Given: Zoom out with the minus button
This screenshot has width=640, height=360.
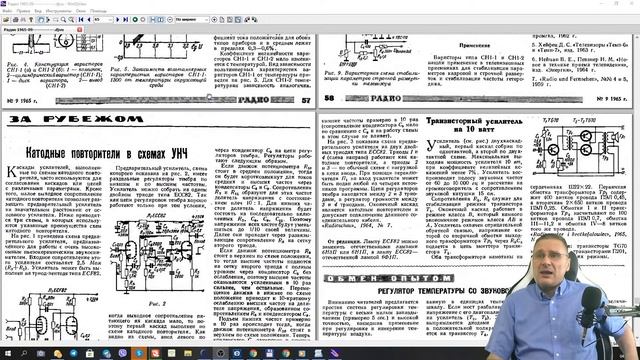Looking at the screenshot, I should point(170,20).
